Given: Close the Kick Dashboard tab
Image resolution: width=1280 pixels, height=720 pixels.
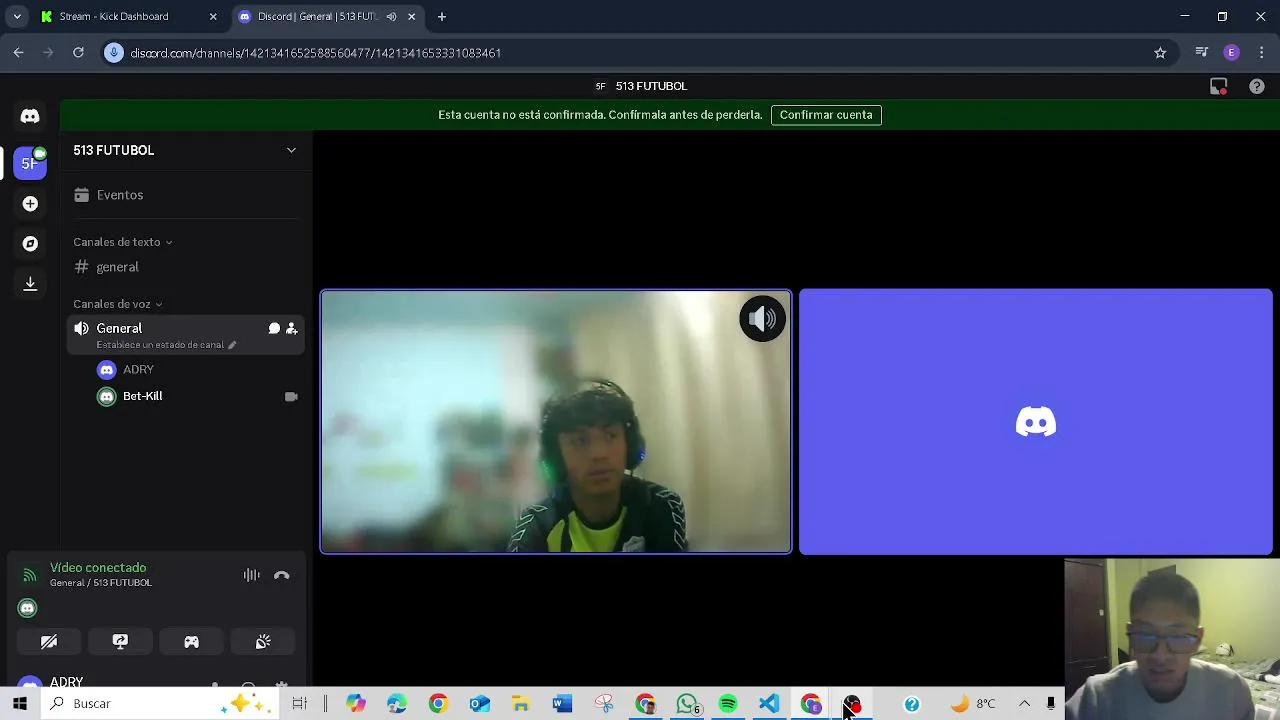Looking at the screenshot, I should click(213, 17).
